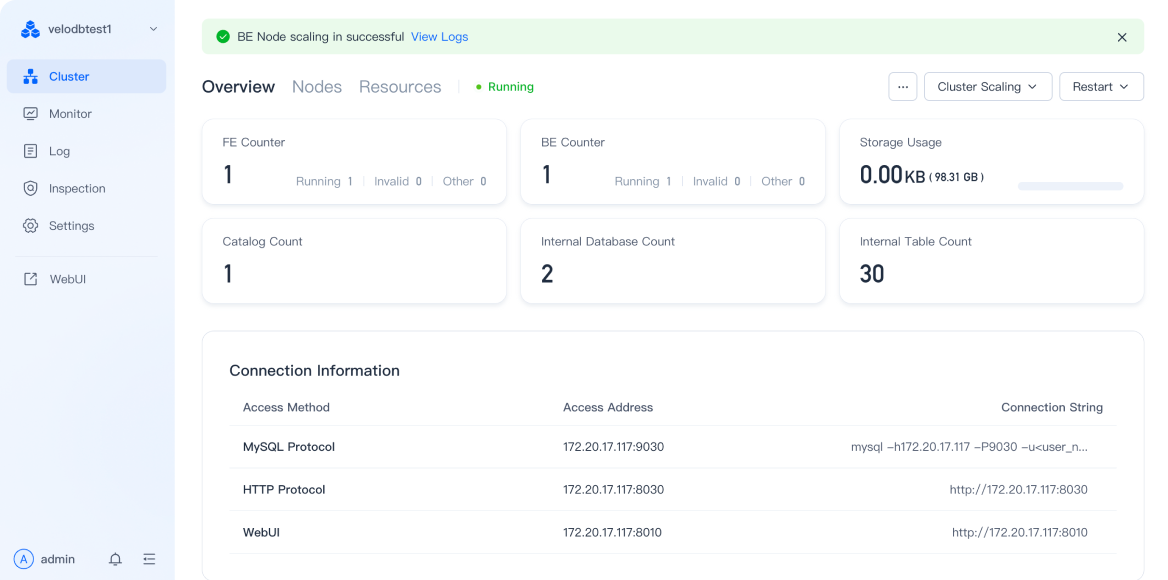Click the green success checkmark icon
1168x580 pixels.
pyautogui.click(x=223, y=36)
